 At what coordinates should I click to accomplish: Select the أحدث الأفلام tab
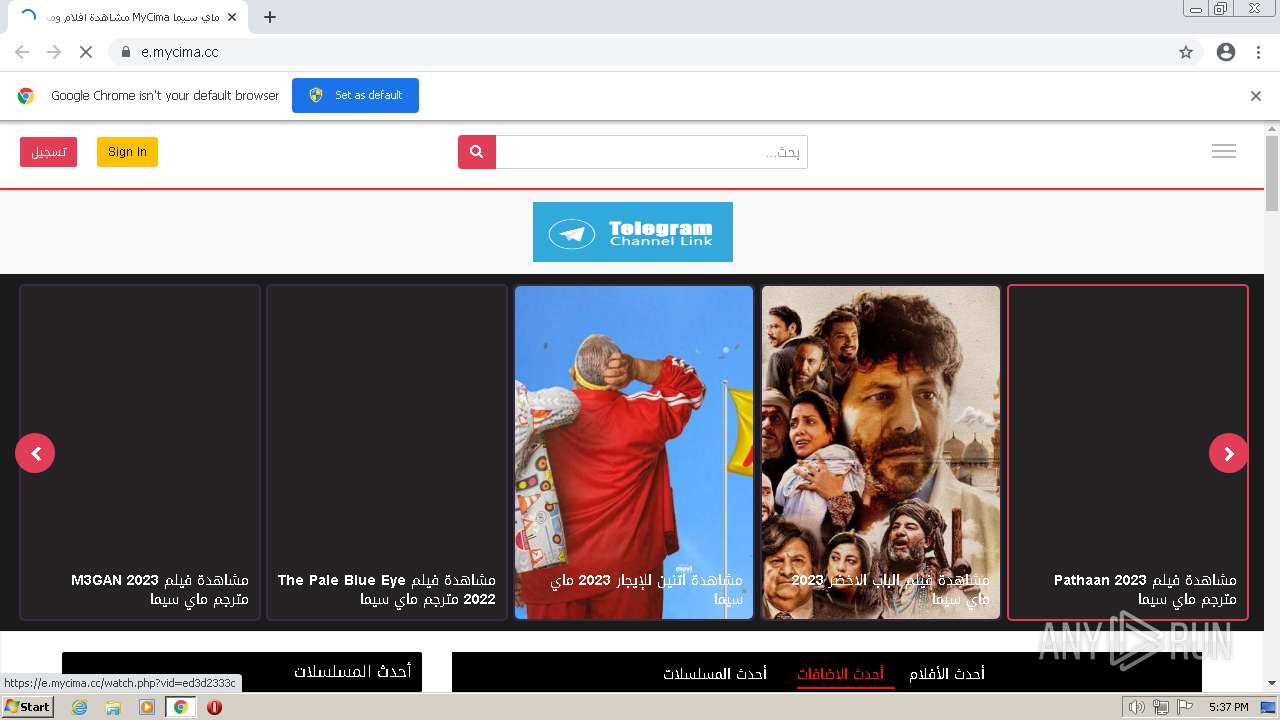[947, 674]
